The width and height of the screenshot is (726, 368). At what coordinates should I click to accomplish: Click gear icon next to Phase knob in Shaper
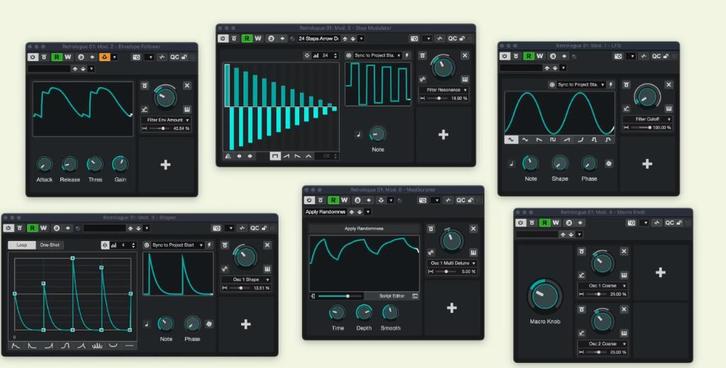click(209, 324)
